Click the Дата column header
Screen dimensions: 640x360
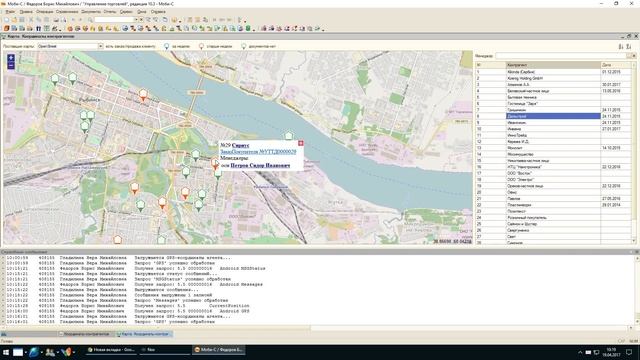[x=616, y=65]
